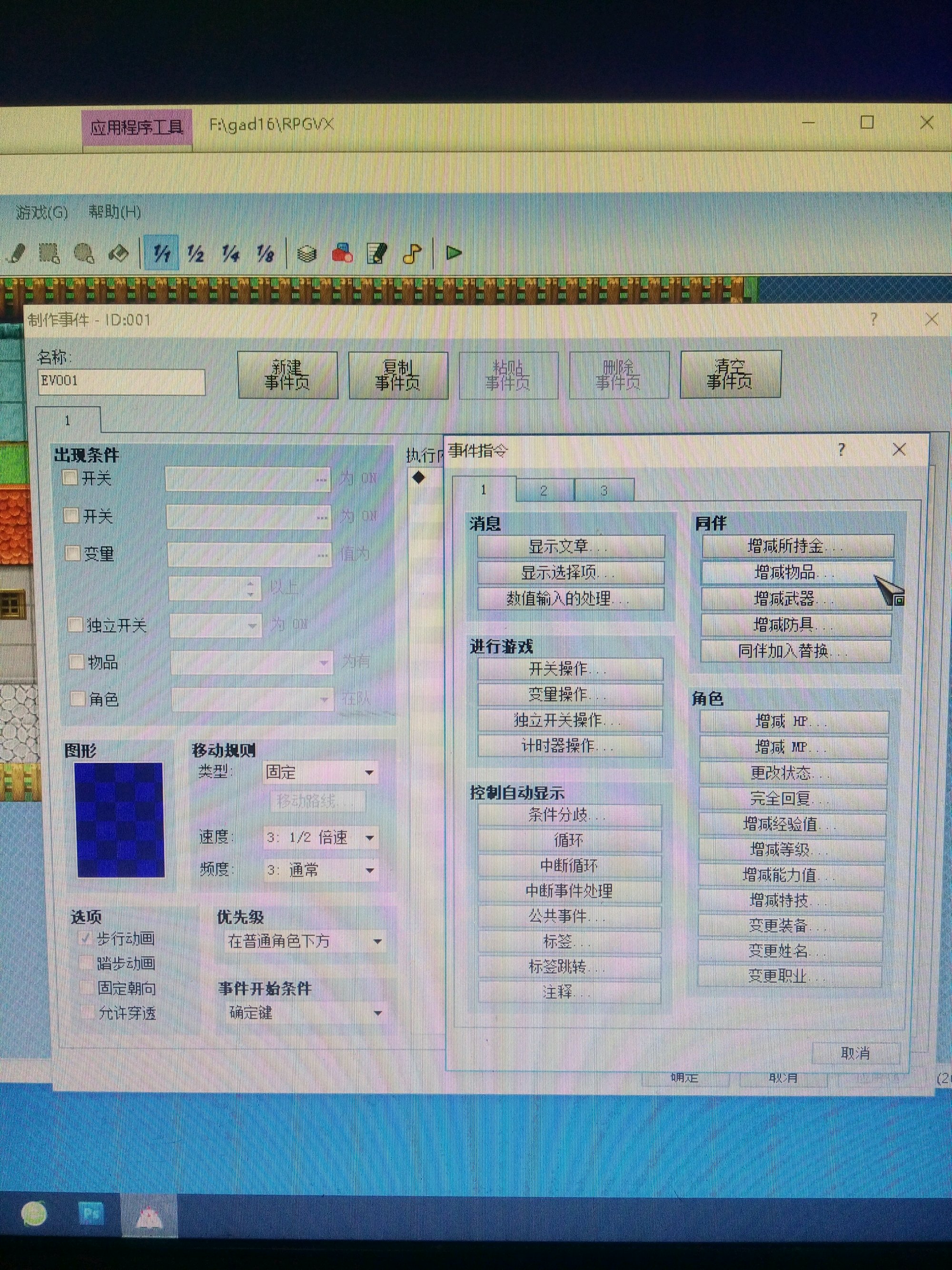Click the blue 图形 graphic preview
This screenshot has width=952, height=1270.
pos(120,820)
